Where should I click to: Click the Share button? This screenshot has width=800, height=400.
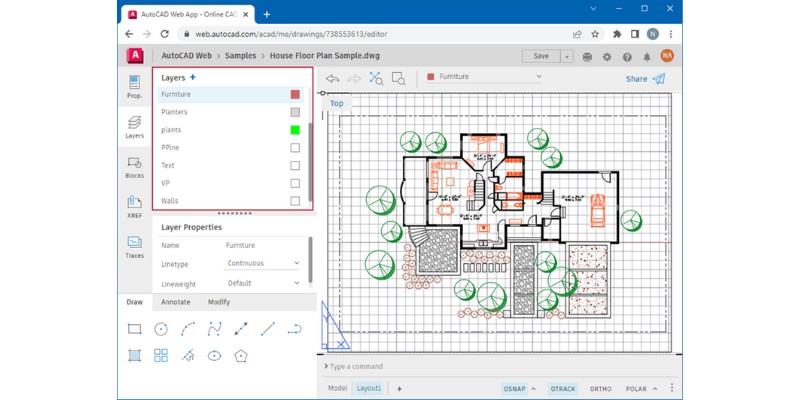(645, 79)
